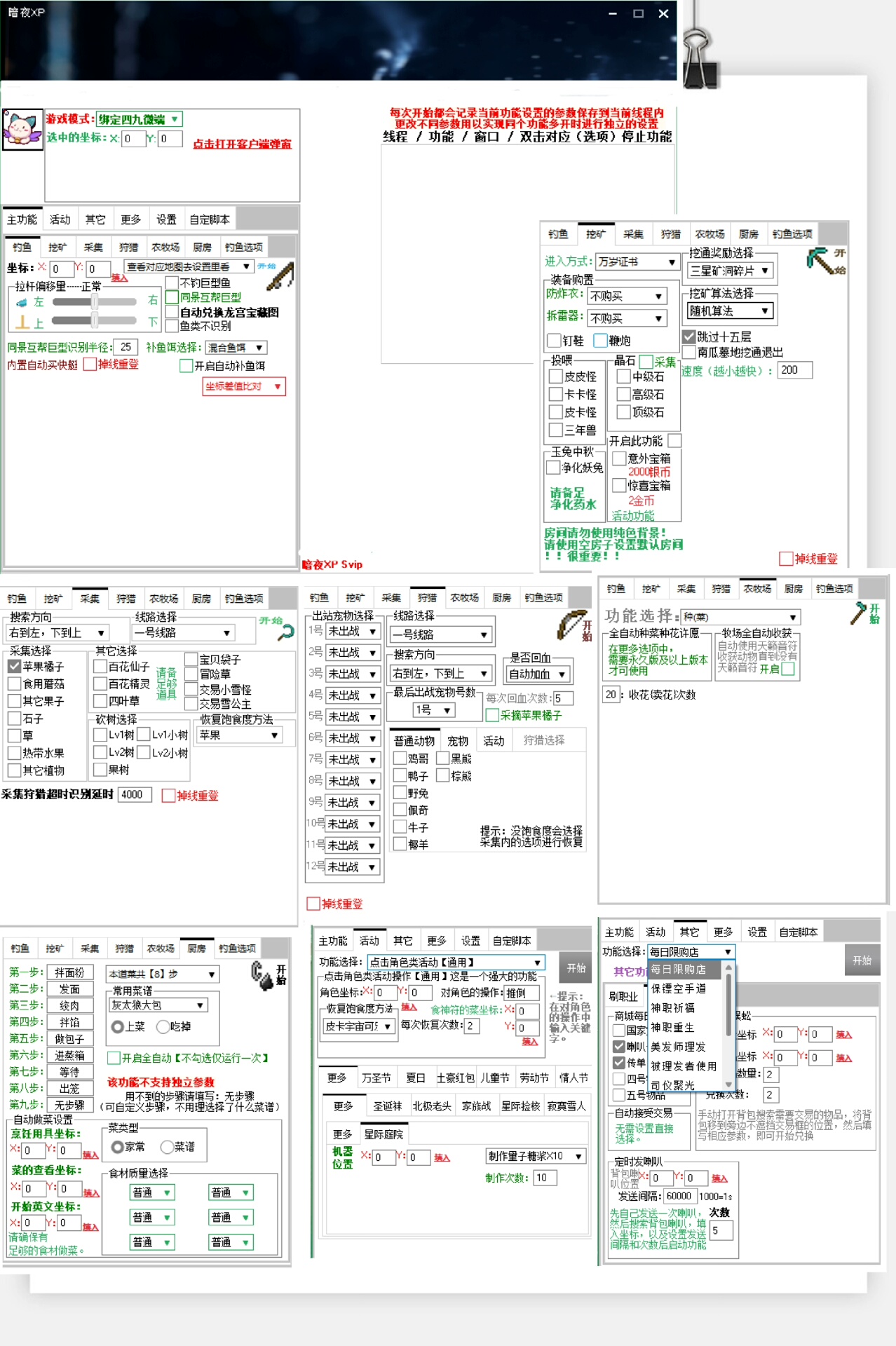Screen dimensions: 896x1346
Task: Toggle 自动兑换龙宫宝藏图 checkbox
Action: (172, 312)
